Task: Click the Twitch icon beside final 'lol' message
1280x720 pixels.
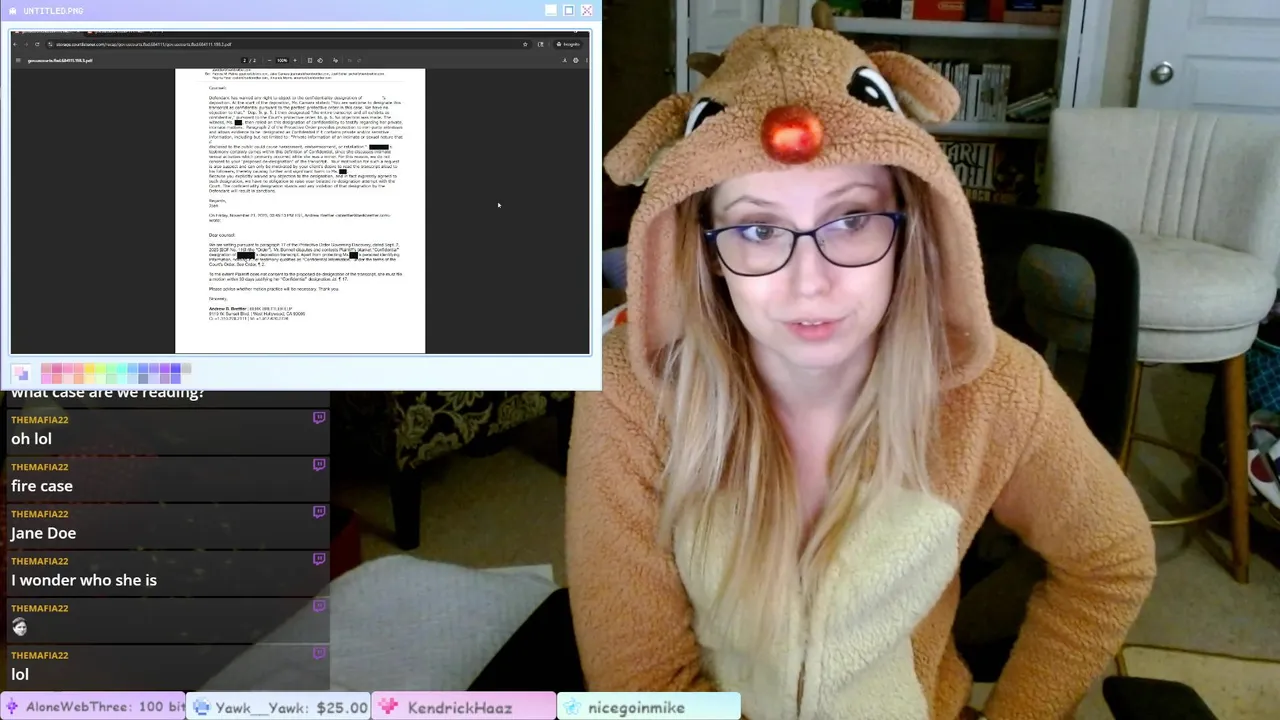Action: (319, 653)
